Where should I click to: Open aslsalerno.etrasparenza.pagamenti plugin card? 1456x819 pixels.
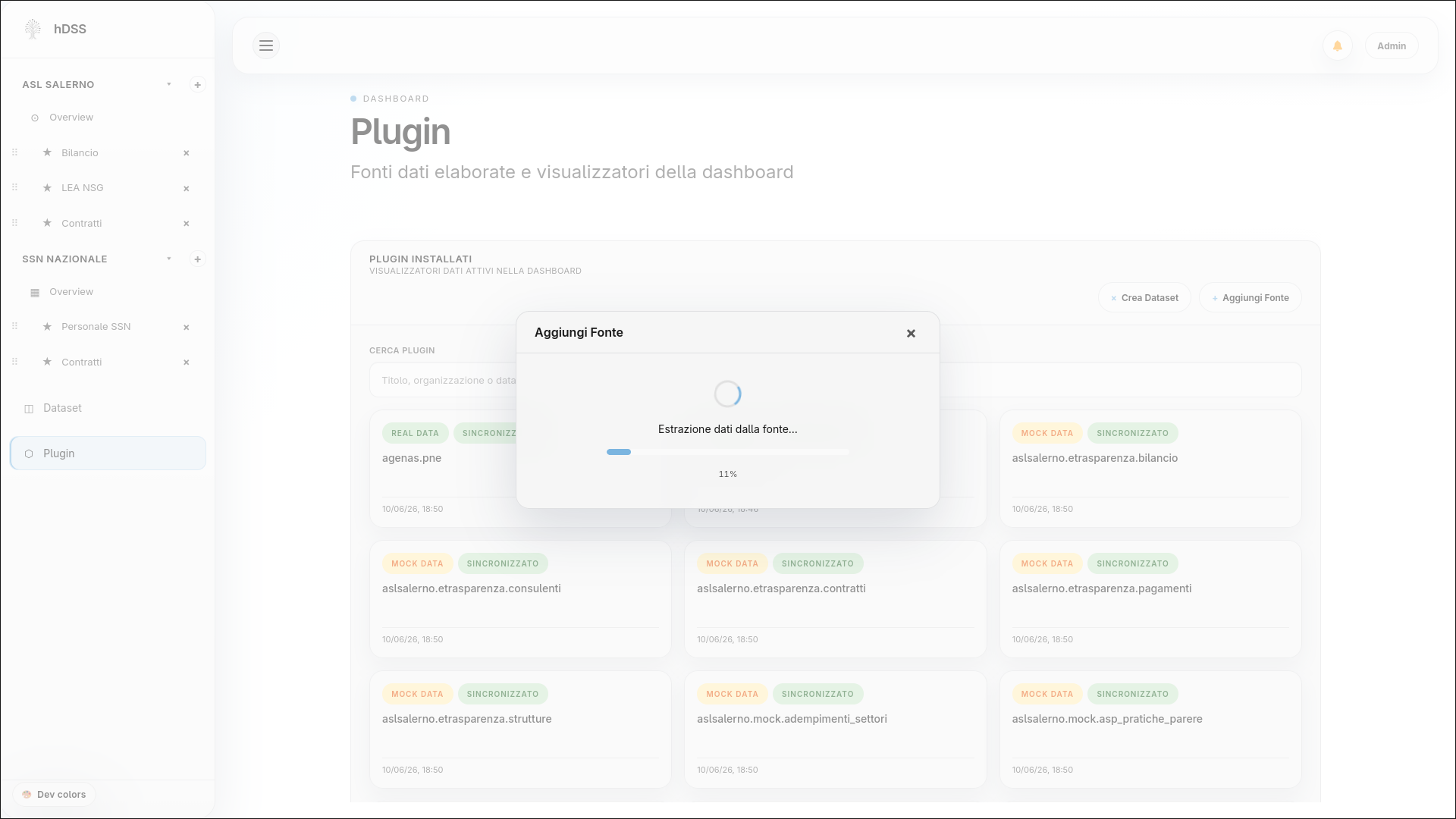pos(1150,599)
